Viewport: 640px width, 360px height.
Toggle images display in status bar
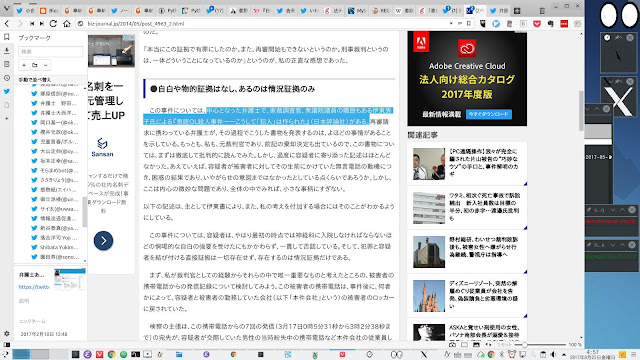coord(476,345)
